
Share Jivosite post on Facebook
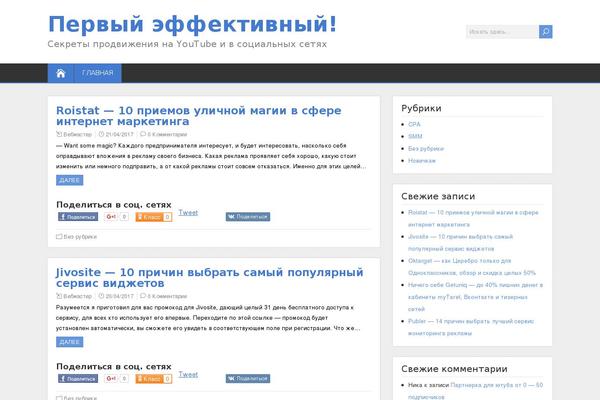(78, 379)
